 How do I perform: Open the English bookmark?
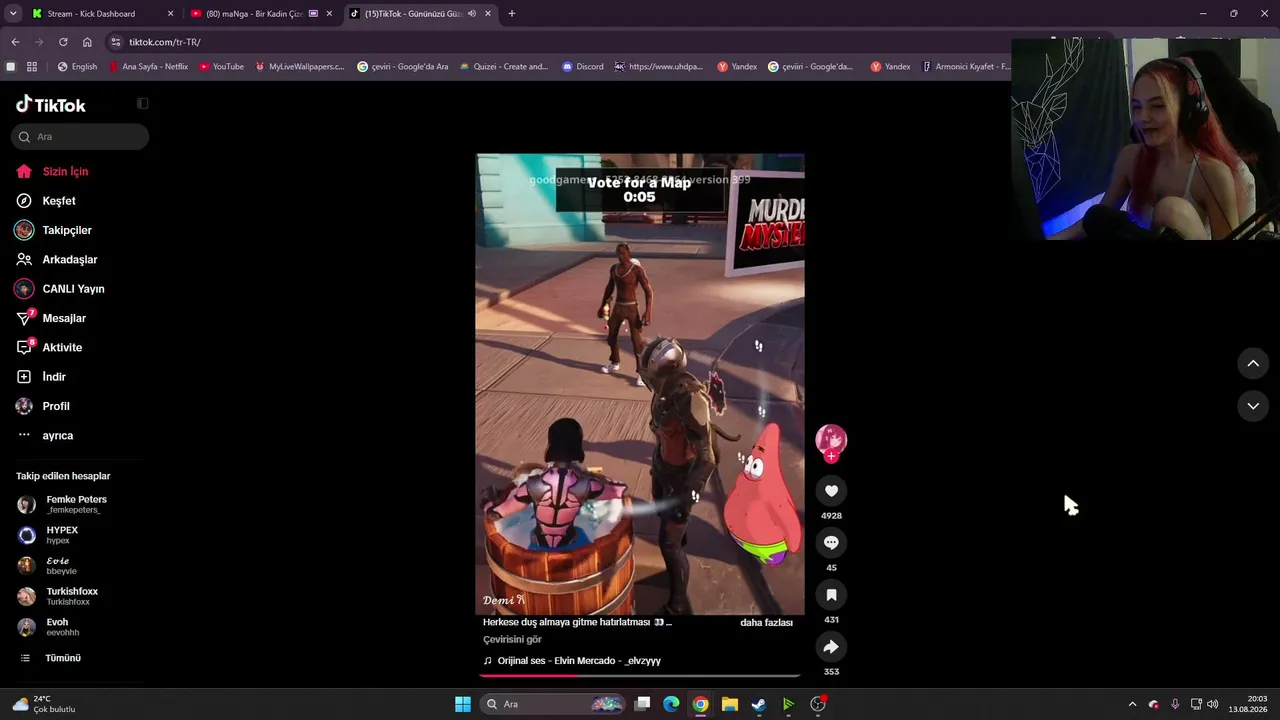tap(77, 67)
